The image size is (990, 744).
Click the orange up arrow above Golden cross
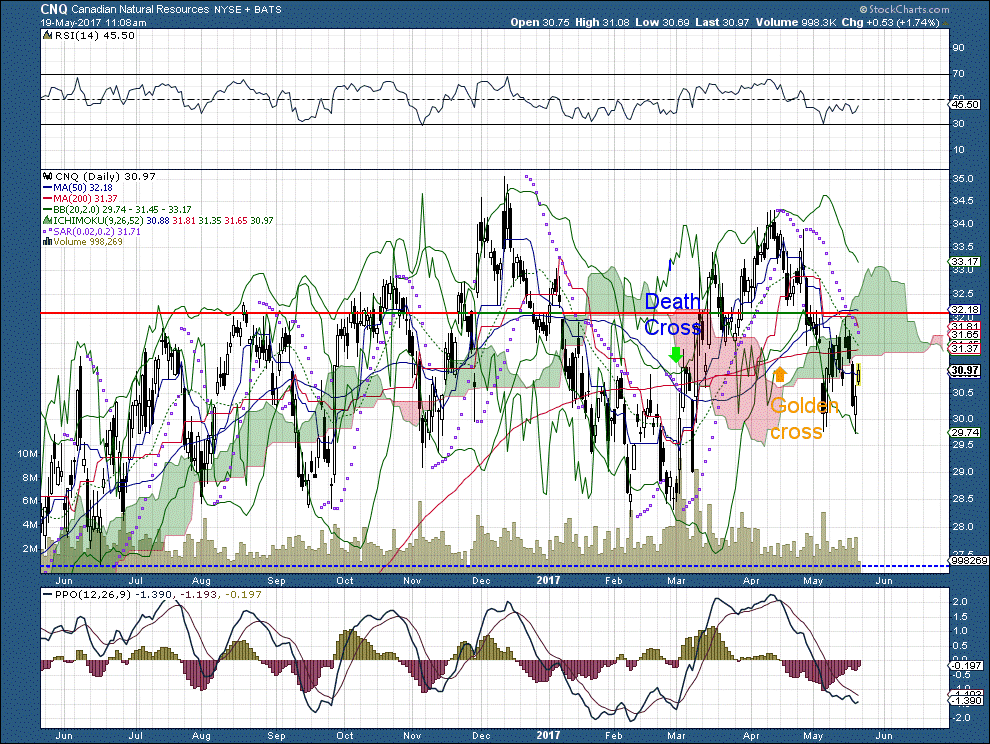point(779,374)
